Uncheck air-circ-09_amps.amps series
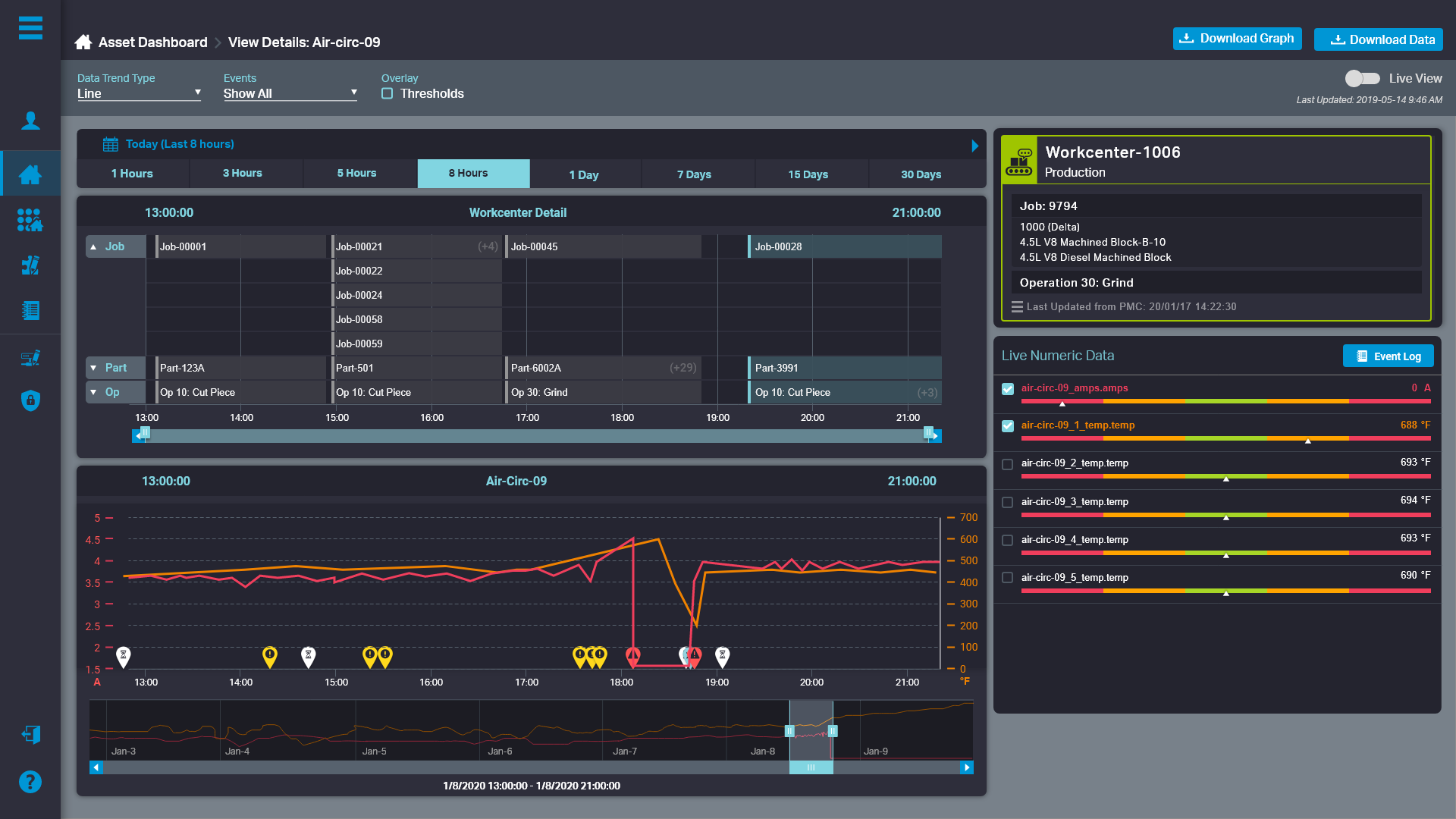 (x=1007, y=388)
